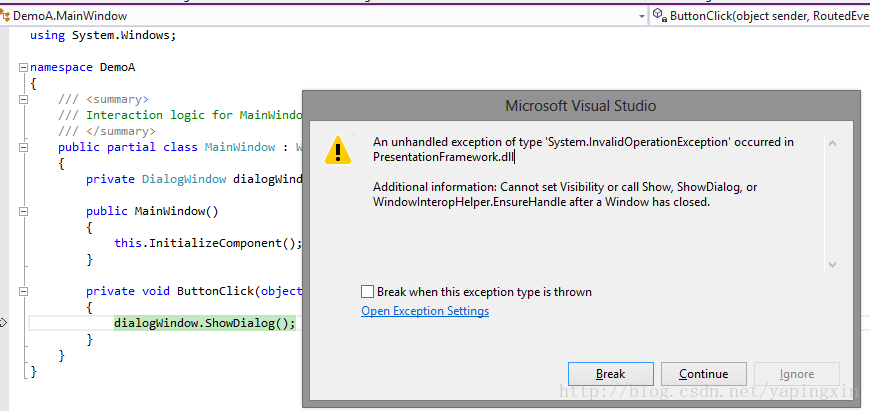Click the highlighted dialogWindow.ShowDialog() line
The width and height of the screenshot is (870, 411).
point(205,323)
